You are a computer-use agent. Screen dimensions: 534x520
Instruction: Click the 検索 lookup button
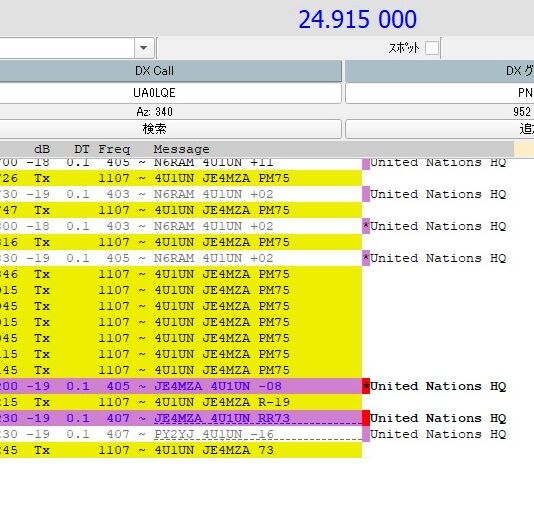click(170, 129)
